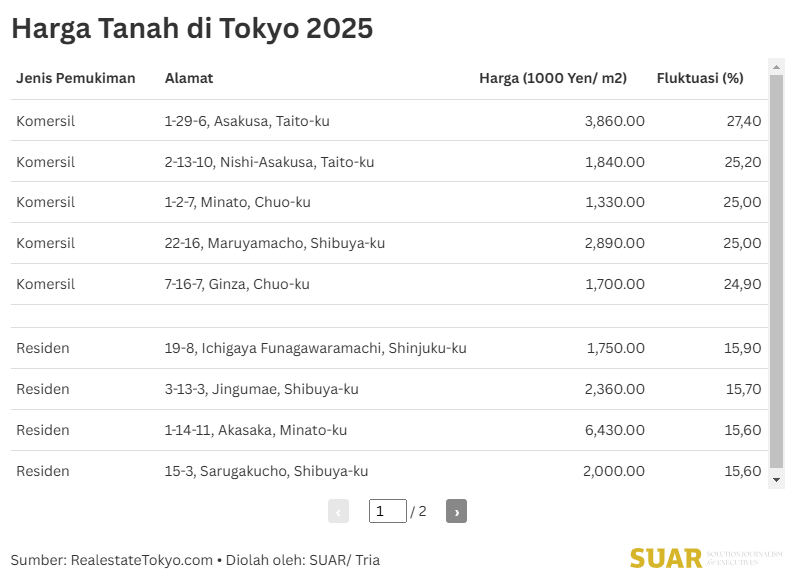This screenshot has height=582, width=795.
Task: Click the scrollbar down arrow
Action: pyautogui.click(x=776, y=480)
